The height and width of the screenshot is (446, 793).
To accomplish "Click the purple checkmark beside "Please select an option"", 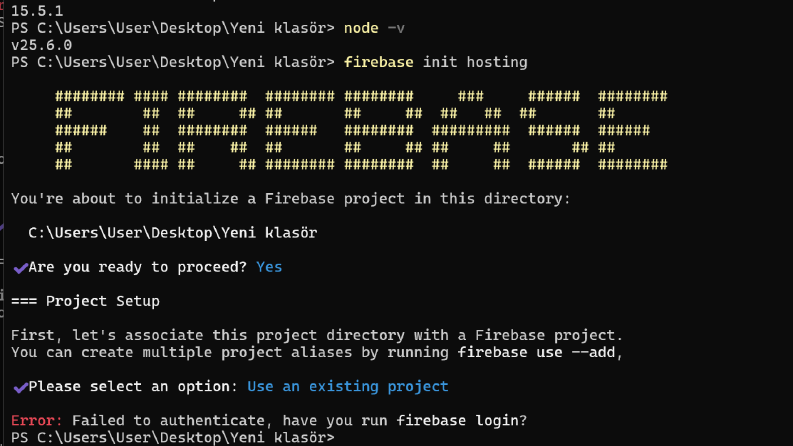I will pos(20,387).
